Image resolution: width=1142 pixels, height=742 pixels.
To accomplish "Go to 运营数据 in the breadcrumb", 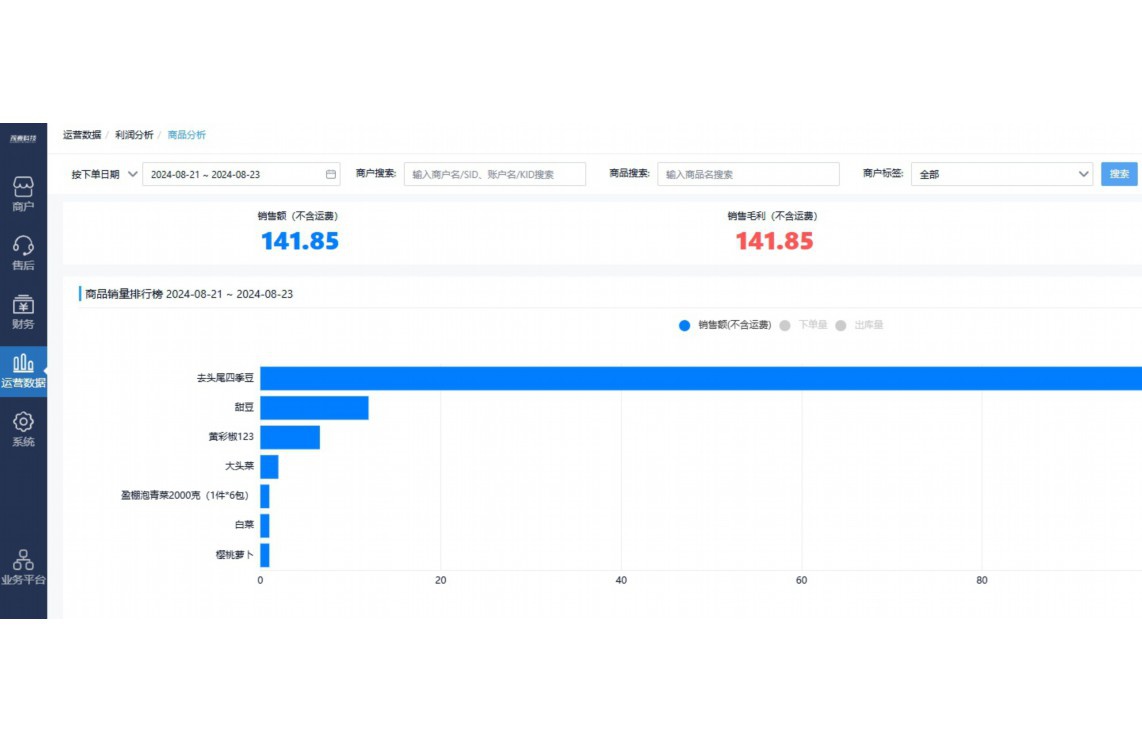I will [82, 135].
